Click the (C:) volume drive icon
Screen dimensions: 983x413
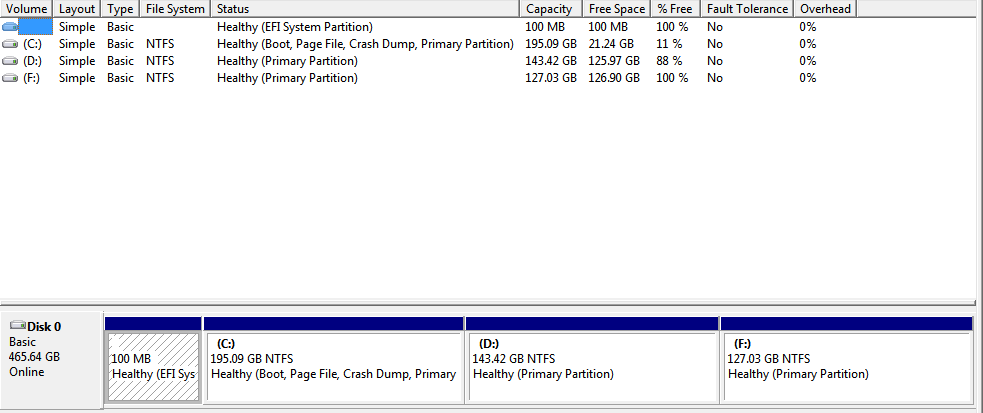tap(10, 44)
